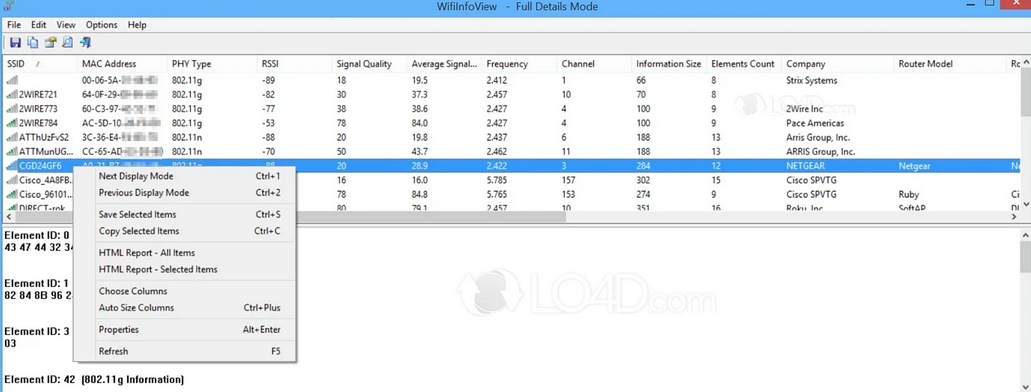Screen dimensions: 1031x392
Task: Sort by the Signal Quality column header
Action: pos(370,64)
